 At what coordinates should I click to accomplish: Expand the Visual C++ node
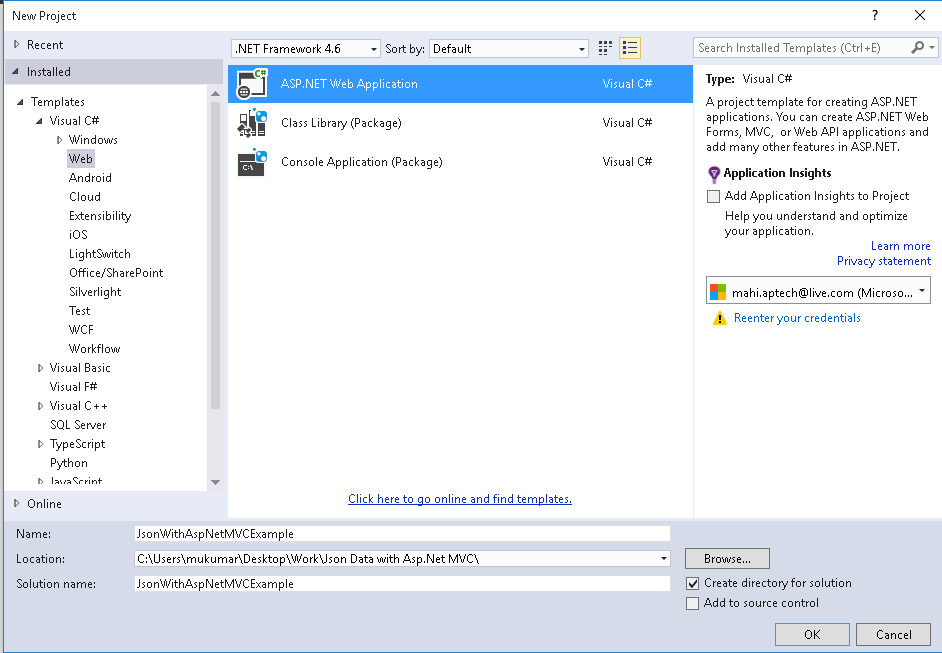pos(40,406)
